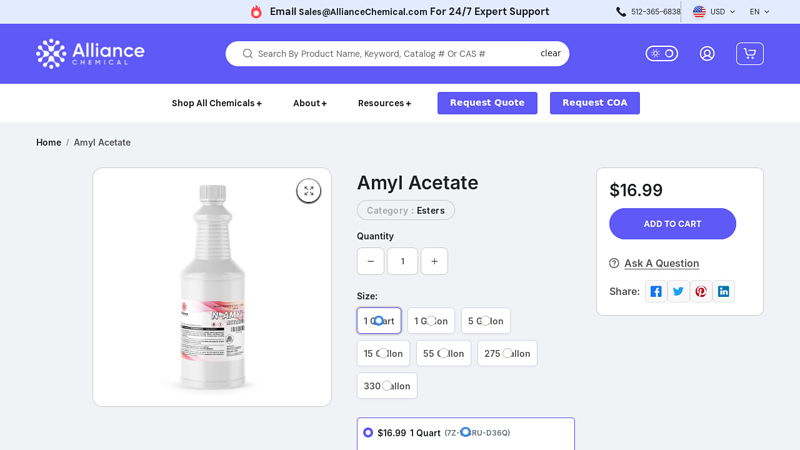Select the 1 Quart size
Screen dimensions: 800x450
[x=379, y=321]
